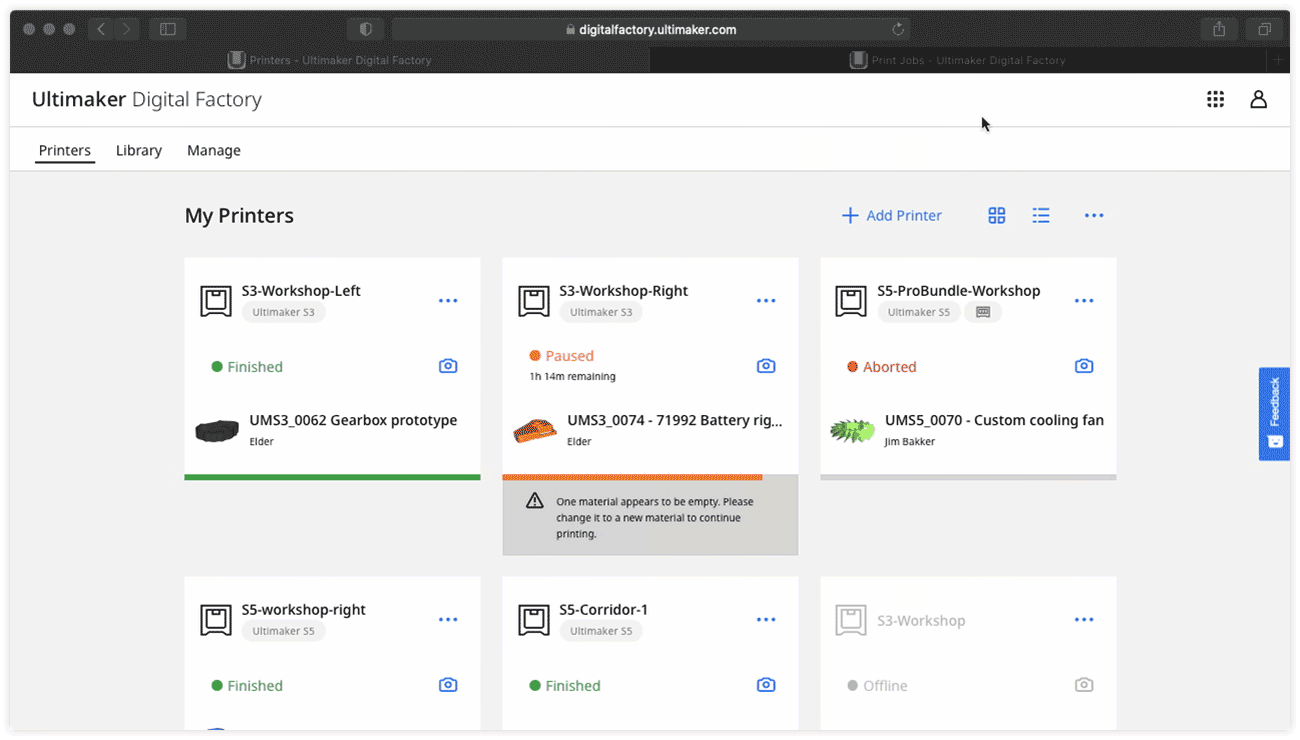
Task: Open the S5-workshop-right printer name
Action: (x=304, y=610)
